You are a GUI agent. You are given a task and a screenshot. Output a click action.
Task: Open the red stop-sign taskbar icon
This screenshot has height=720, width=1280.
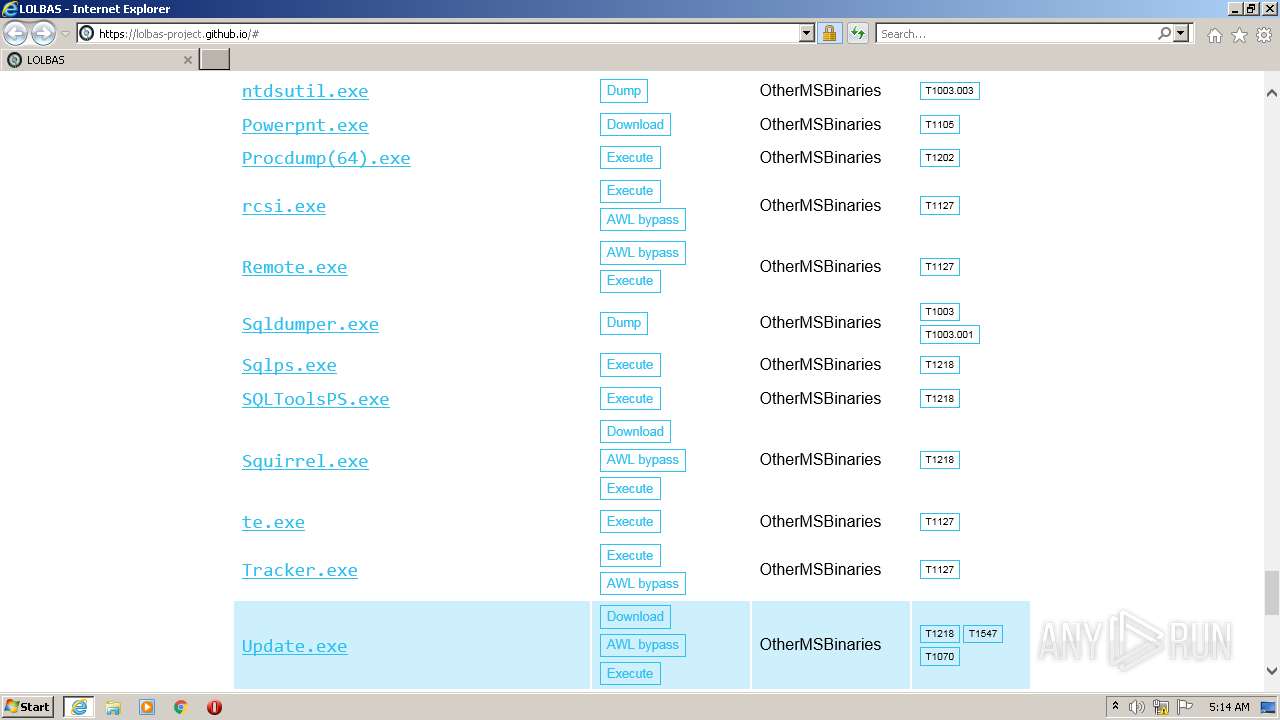[x=214, y=707]
